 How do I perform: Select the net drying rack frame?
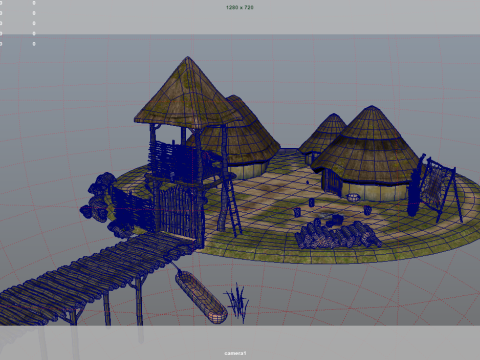pyautogui.click(x=439, y=190)
